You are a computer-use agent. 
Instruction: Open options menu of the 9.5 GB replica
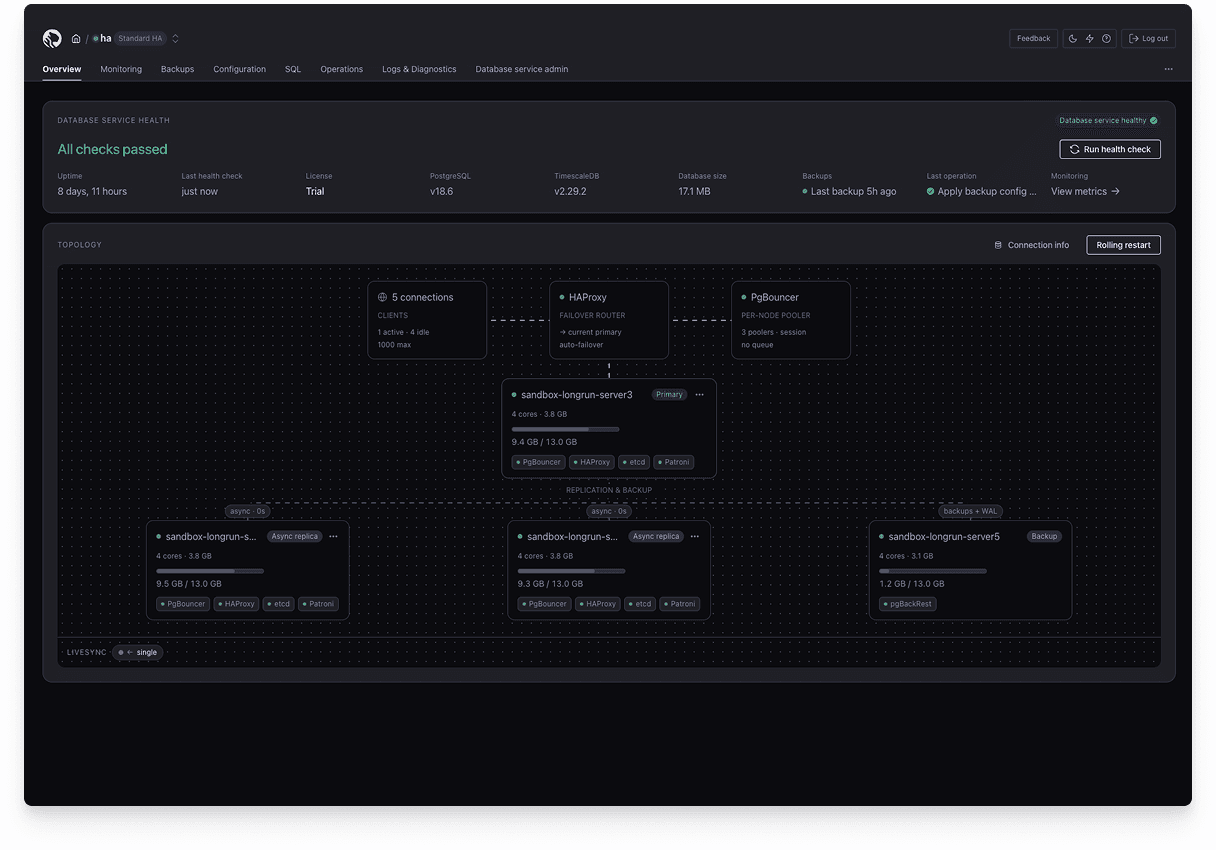coord(333,536)
